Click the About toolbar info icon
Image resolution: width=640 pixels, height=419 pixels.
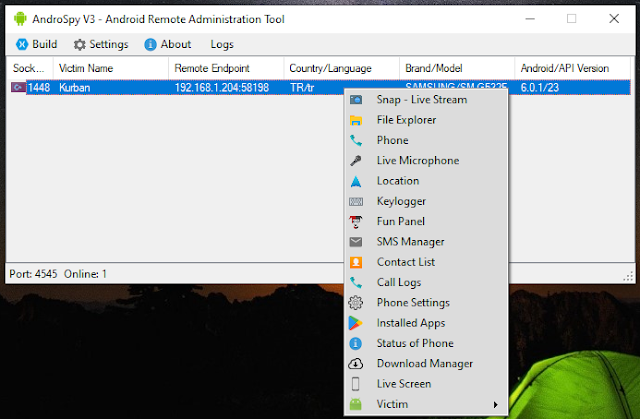tap(150, 44)
